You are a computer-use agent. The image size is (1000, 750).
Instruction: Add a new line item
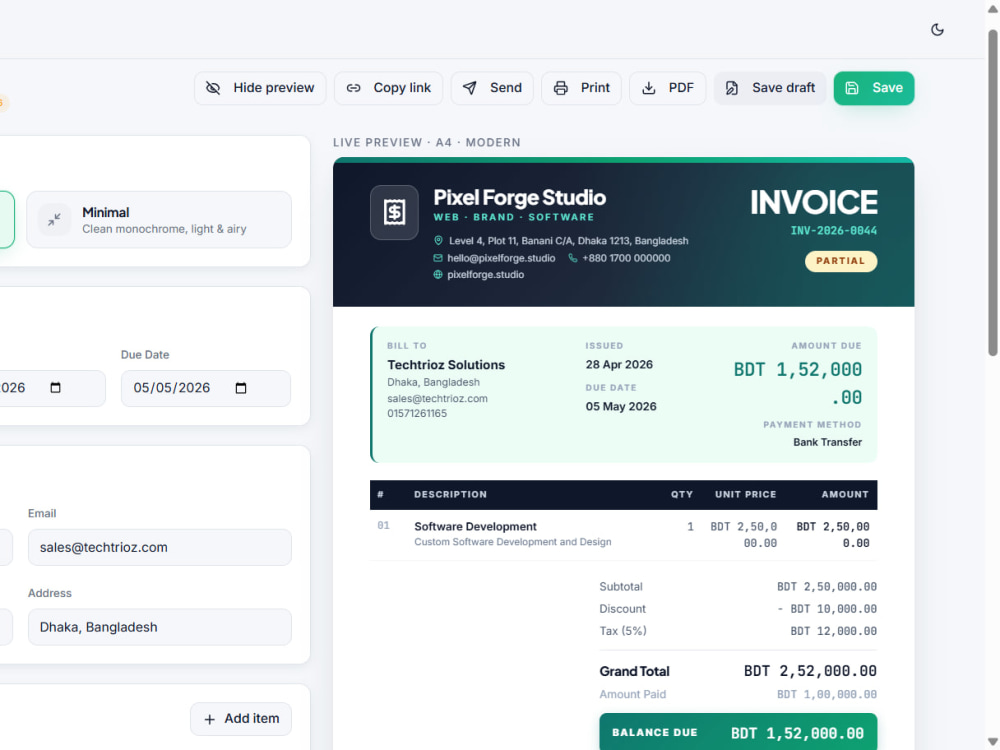(x=241, y=719)
